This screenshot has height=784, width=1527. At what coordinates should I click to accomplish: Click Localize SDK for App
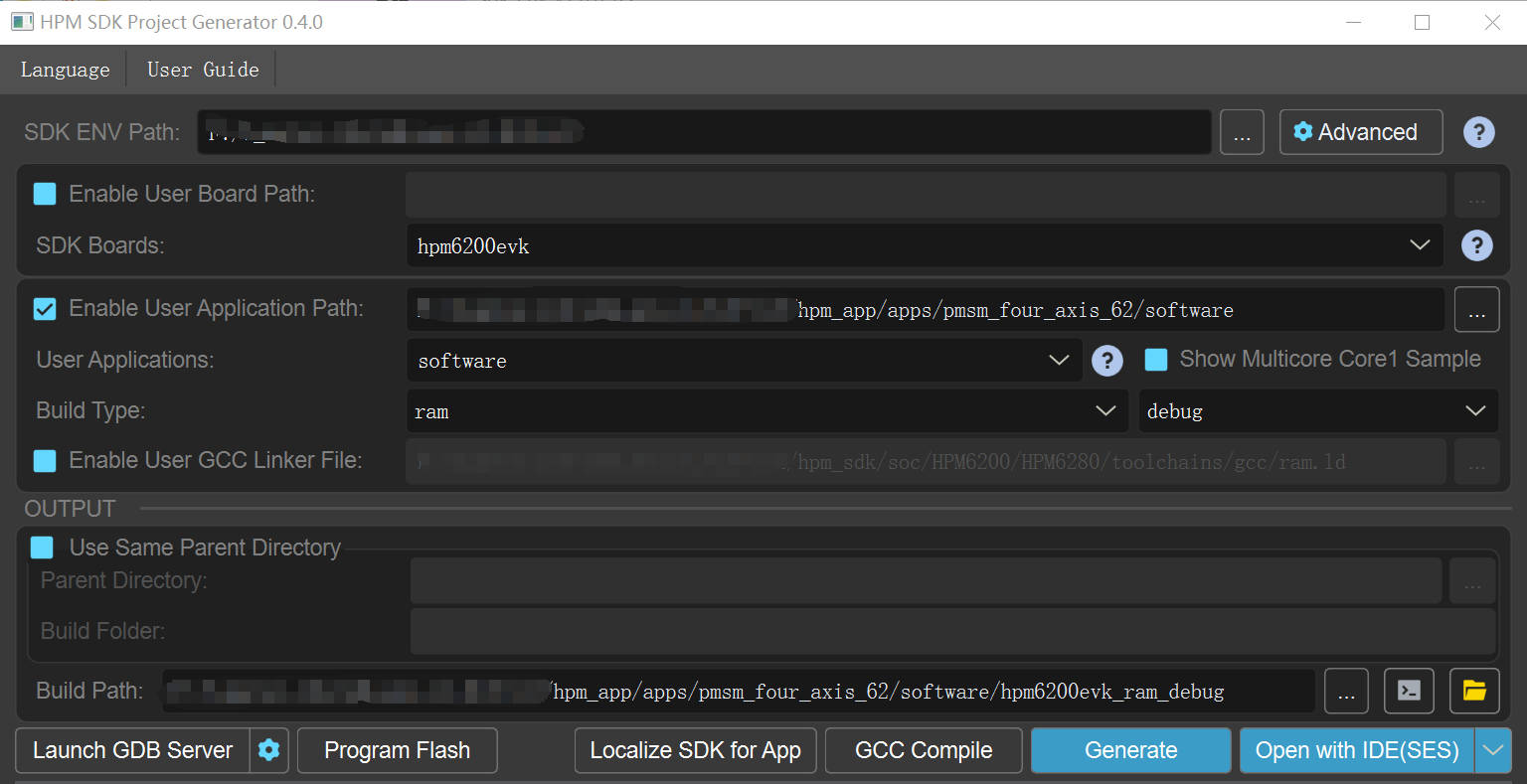pyautogui.click(x=696, y=750)
